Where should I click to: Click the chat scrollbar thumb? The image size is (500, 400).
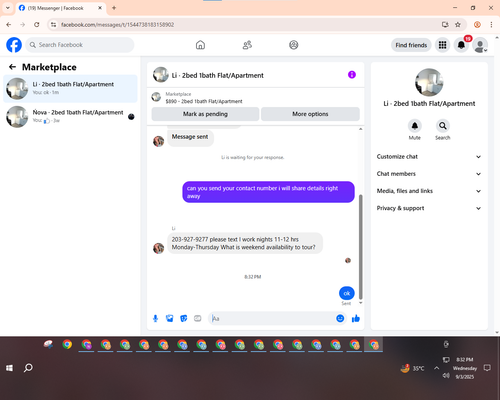361,247
